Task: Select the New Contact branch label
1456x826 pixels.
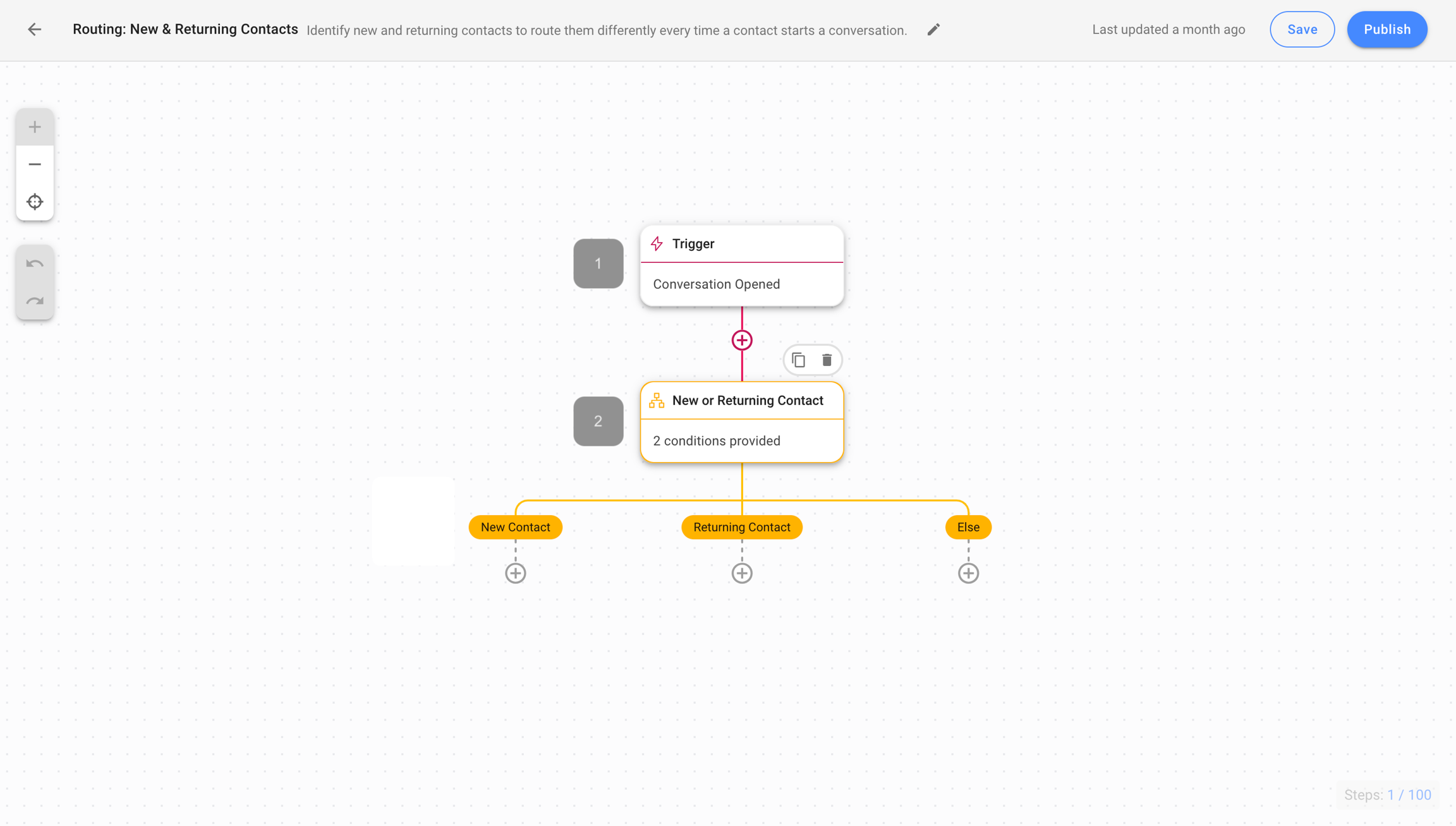Action: pos(515,527)
